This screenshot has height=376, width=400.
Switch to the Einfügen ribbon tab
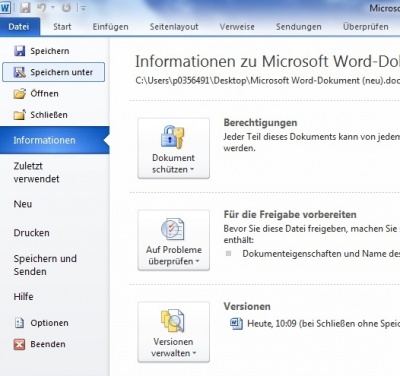[x=110, y=27]
